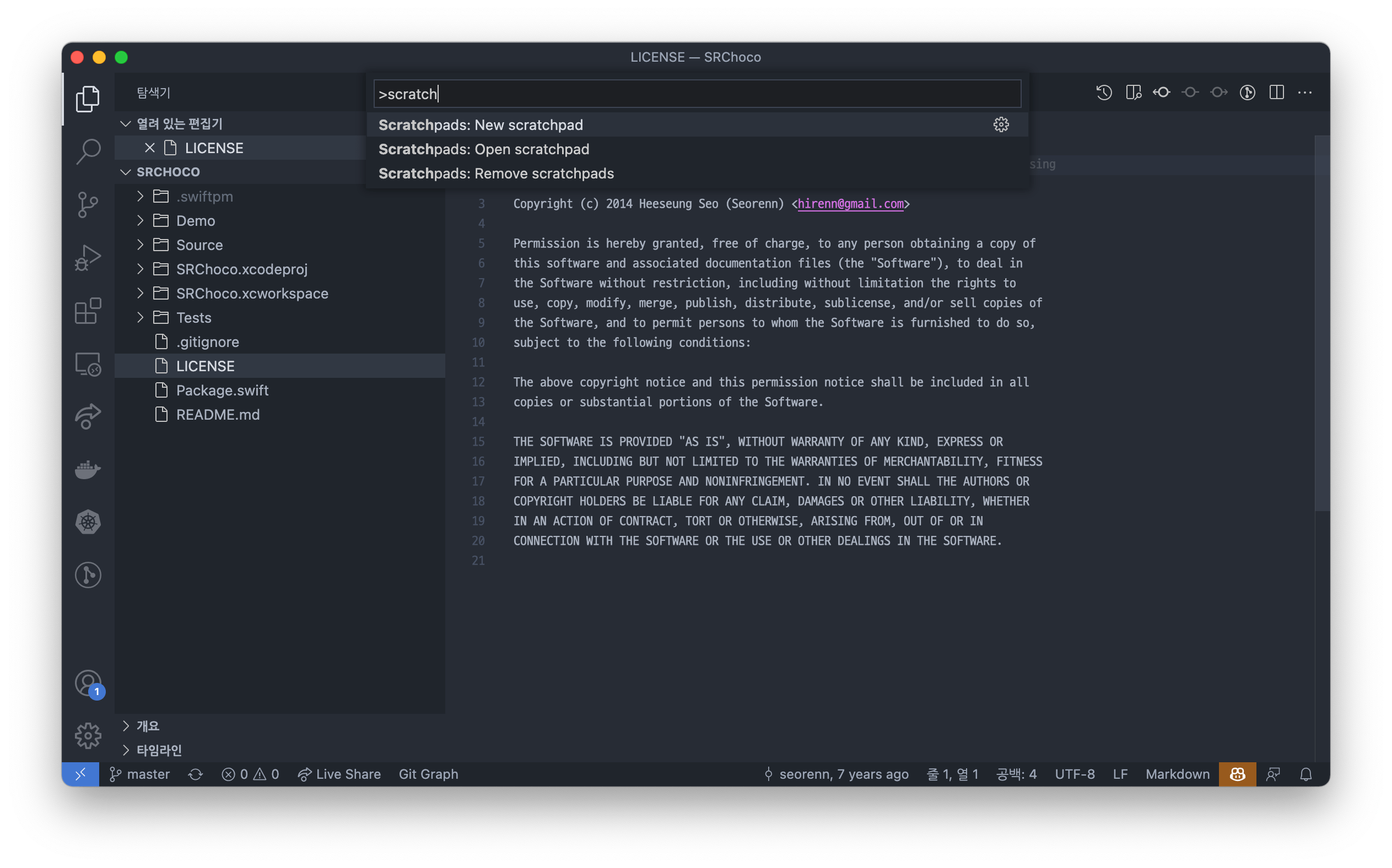
Task: Click the command palette input field
Action: (x=696, y=94)
